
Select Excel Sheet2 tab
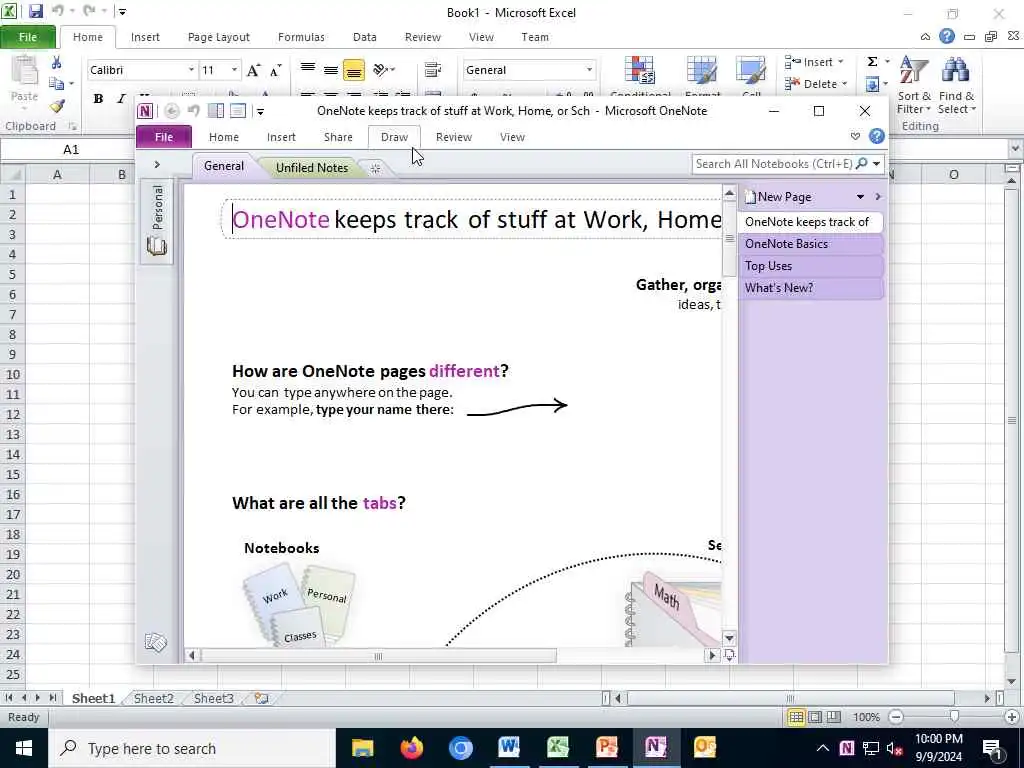pos(153,698)
